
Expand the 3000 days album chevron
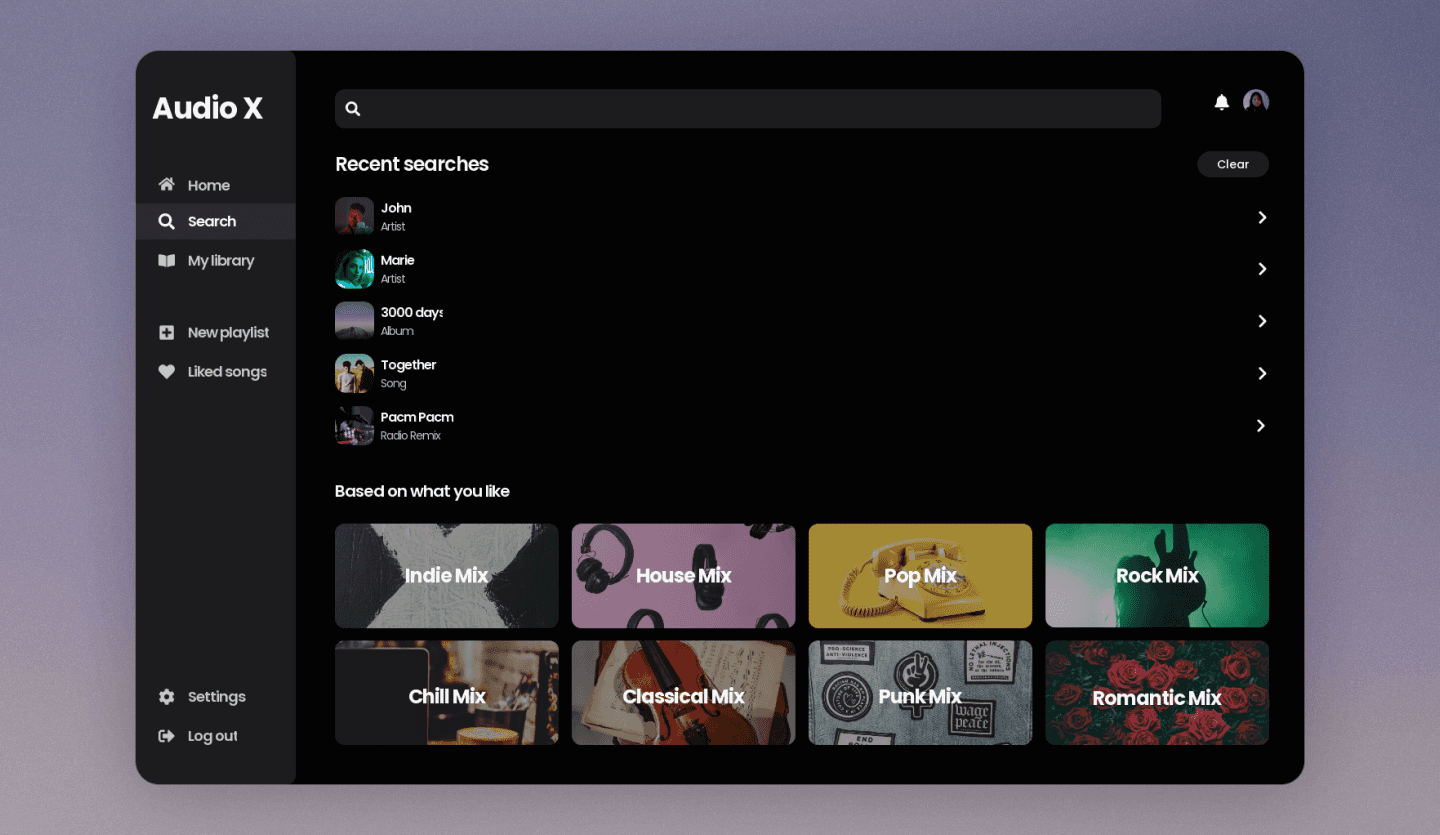(1262, 321)
